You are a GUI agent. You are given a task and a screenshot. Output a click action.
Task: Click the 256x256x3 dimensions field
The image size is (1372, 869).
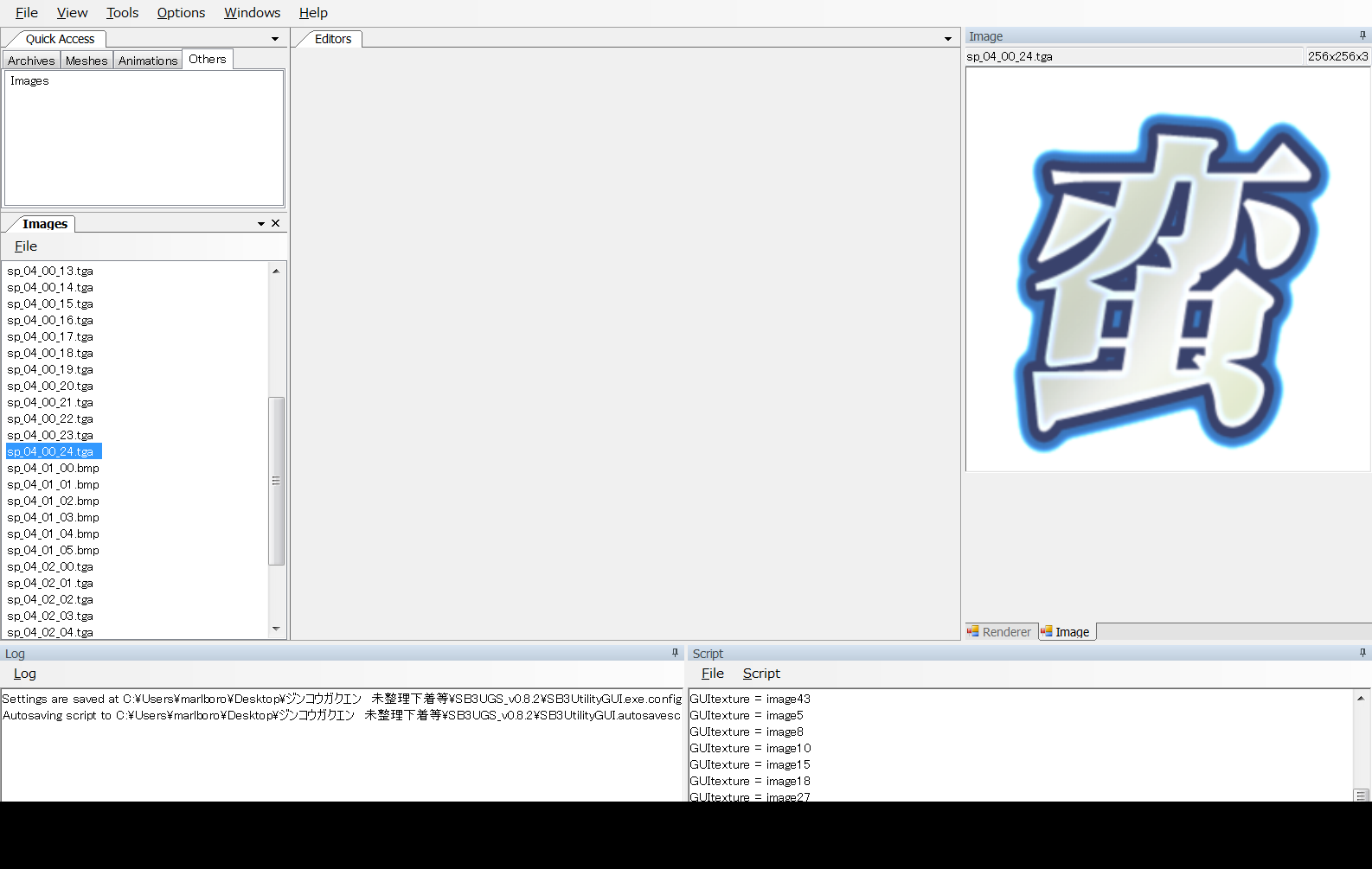coord(1337,56)
